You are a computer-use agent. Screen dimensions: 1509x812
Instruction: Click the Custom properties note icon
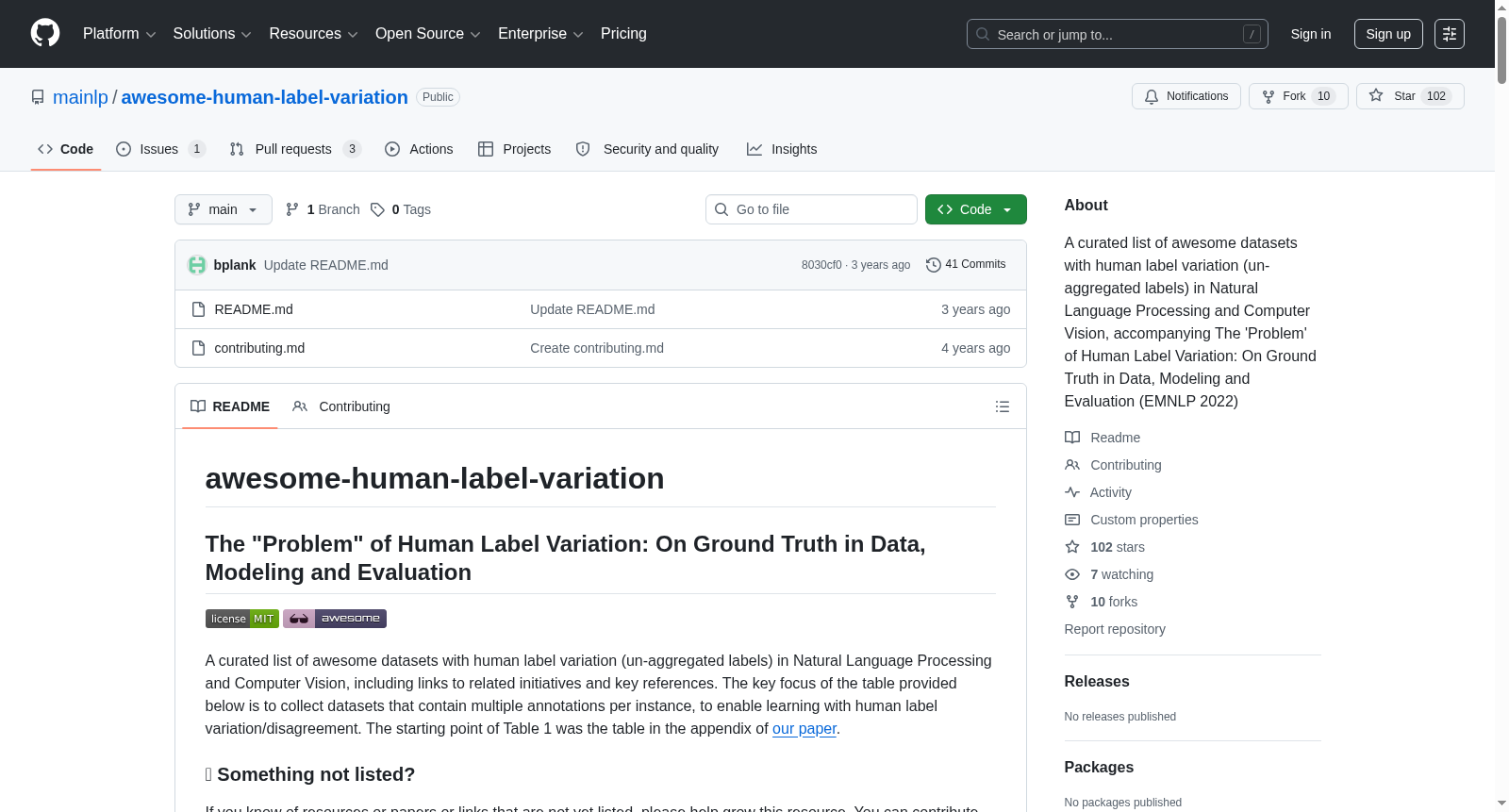1072,520
